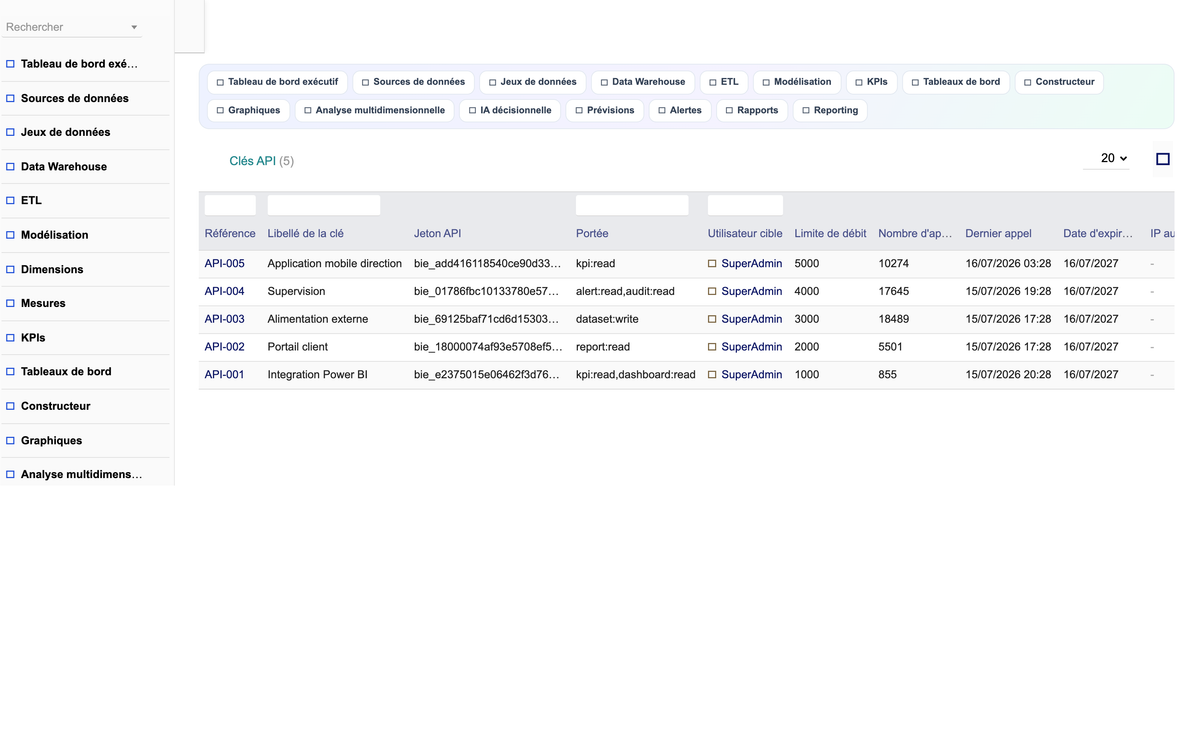Open the Reporting chip
The height and width of the screenshot is (743, 1200).
(x=830, y=110)
